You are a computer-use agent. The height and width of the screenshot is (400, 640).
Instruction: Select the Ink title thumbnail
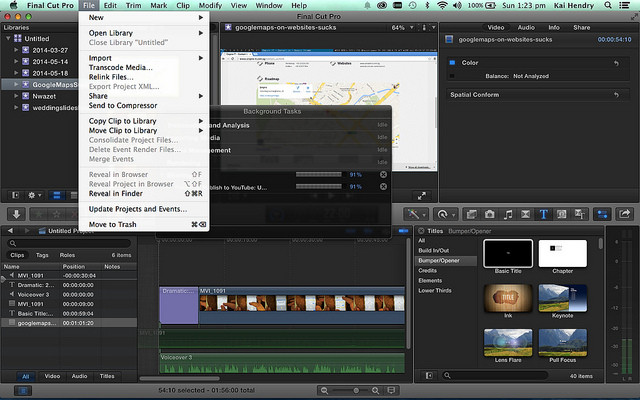508,298
